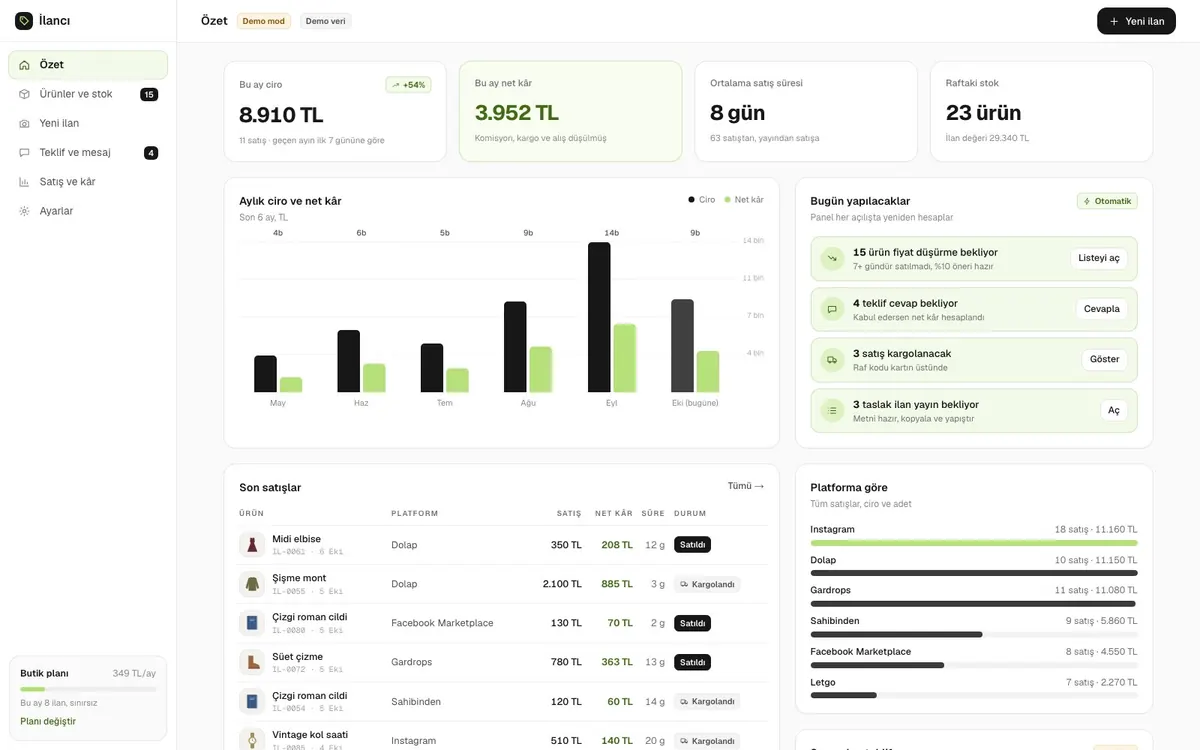Open Ayarlar via its gear icon
Viewport: 1200px width, 750px height.
click(x=24, y=211)
